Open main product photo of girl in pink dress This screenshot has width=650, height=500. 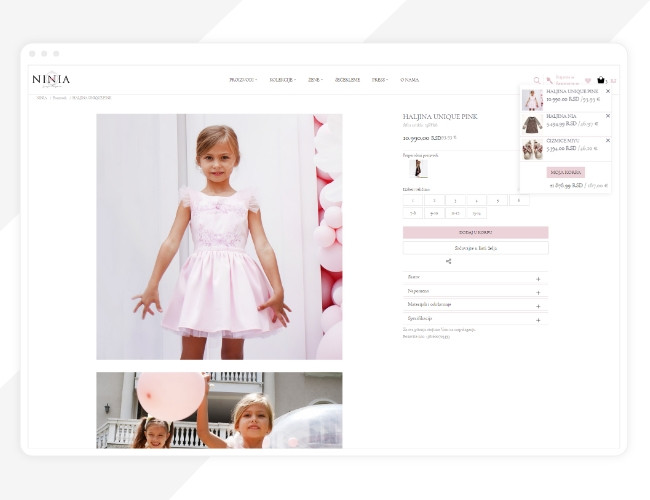219,237
